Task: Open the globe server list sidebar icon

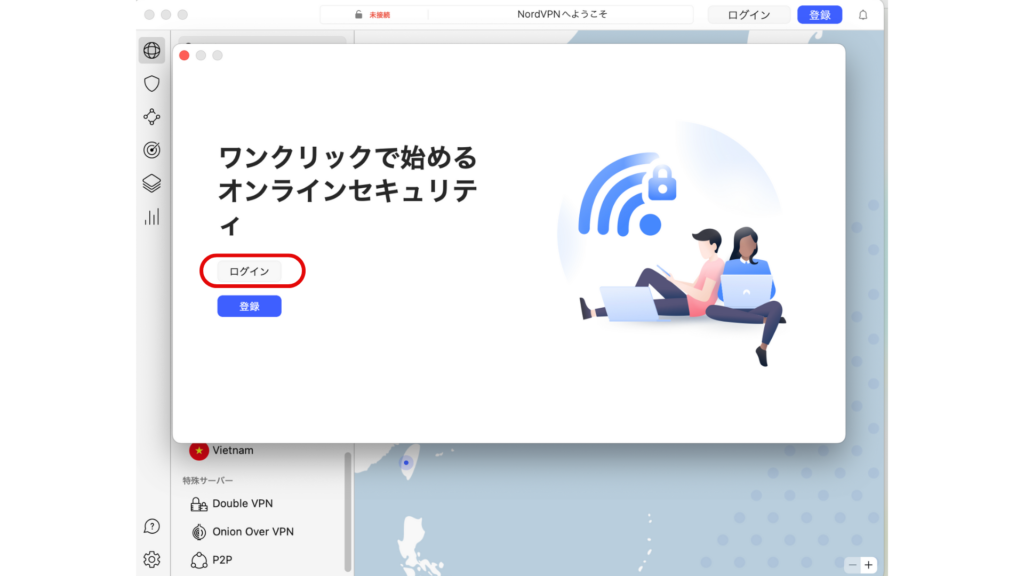Action: (152, 50)
